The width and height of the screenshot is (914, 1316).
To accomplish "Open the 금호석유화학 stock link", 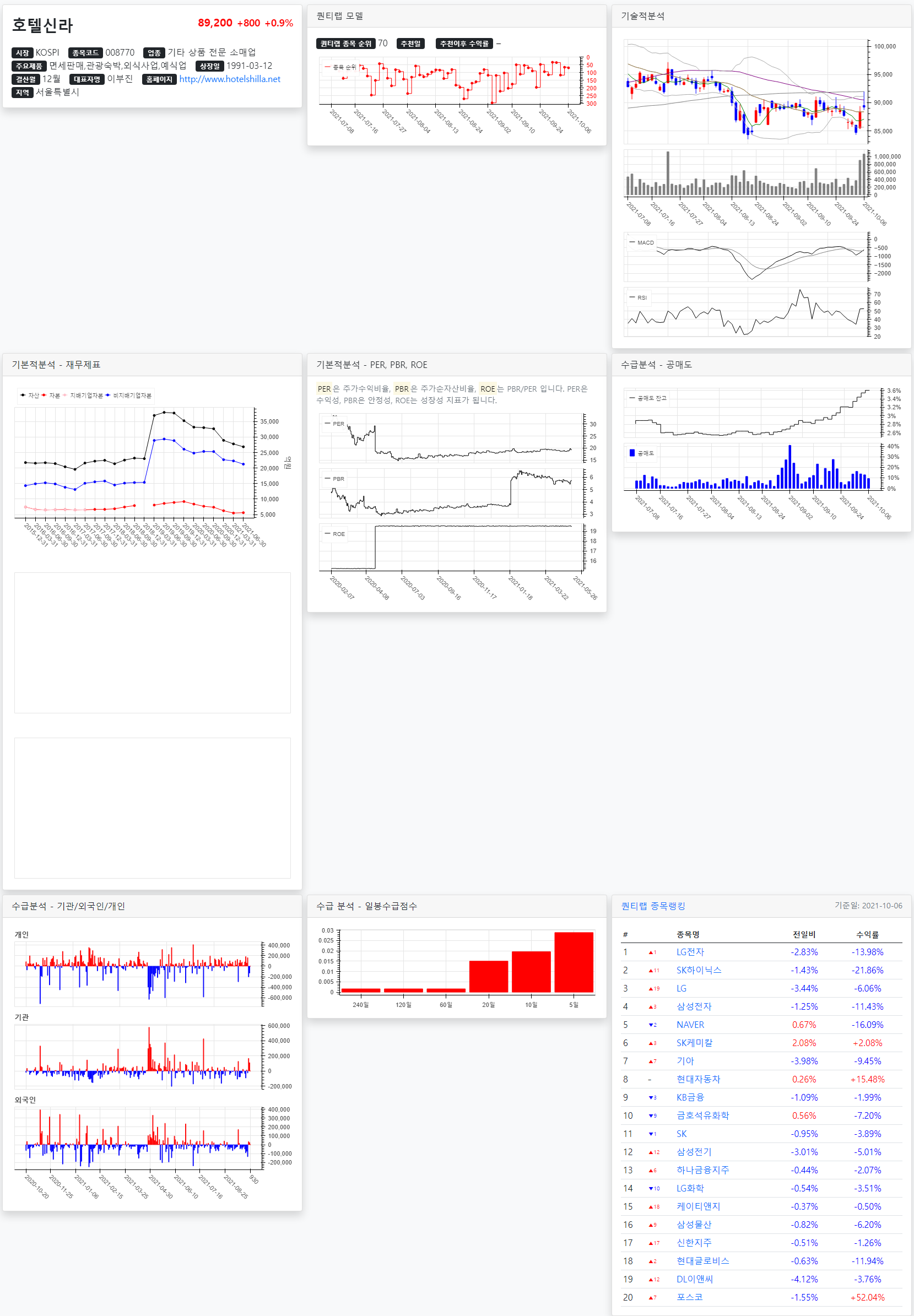I will tap(702, 1115).
